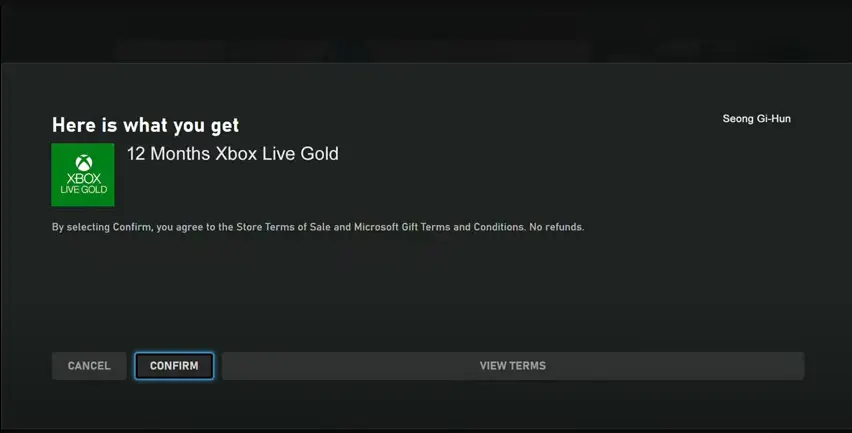Screen dimensions: 852x433
Task: Click the word Gold in product title
Action: [x=319, y=154]
